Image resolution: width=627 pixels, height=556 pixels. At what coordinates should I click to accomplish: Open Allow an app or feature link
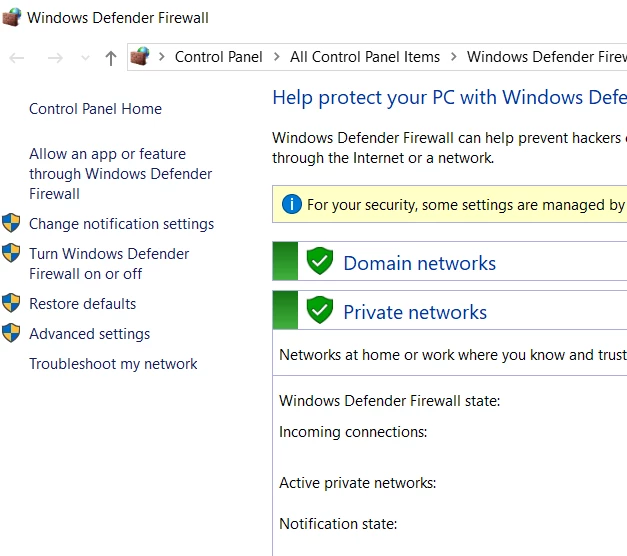120,174
